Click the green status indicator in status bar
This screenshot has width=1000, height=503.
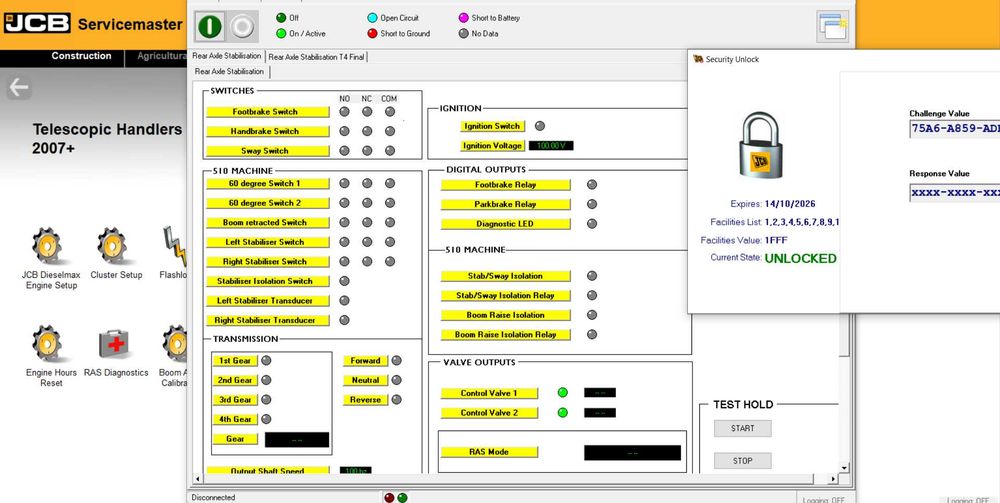point(402,498)
